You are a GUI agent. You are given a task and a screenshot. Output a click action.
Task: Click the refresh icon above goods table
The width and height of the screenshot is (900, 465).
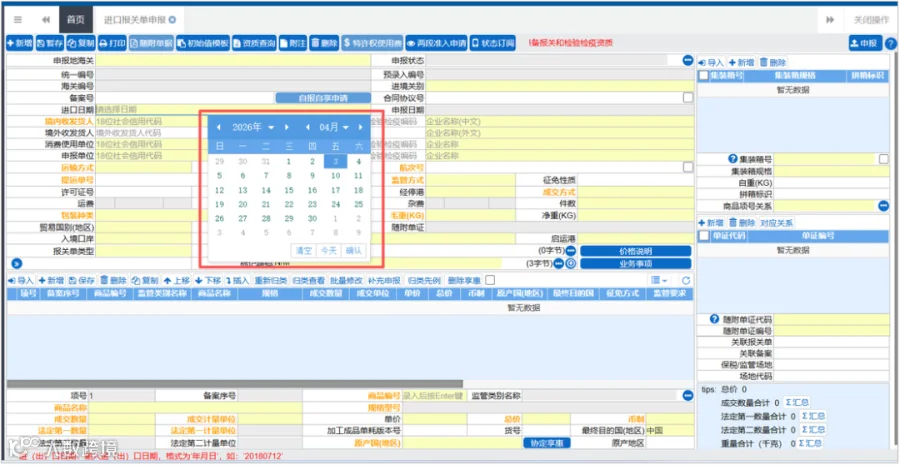click(685, 281)
